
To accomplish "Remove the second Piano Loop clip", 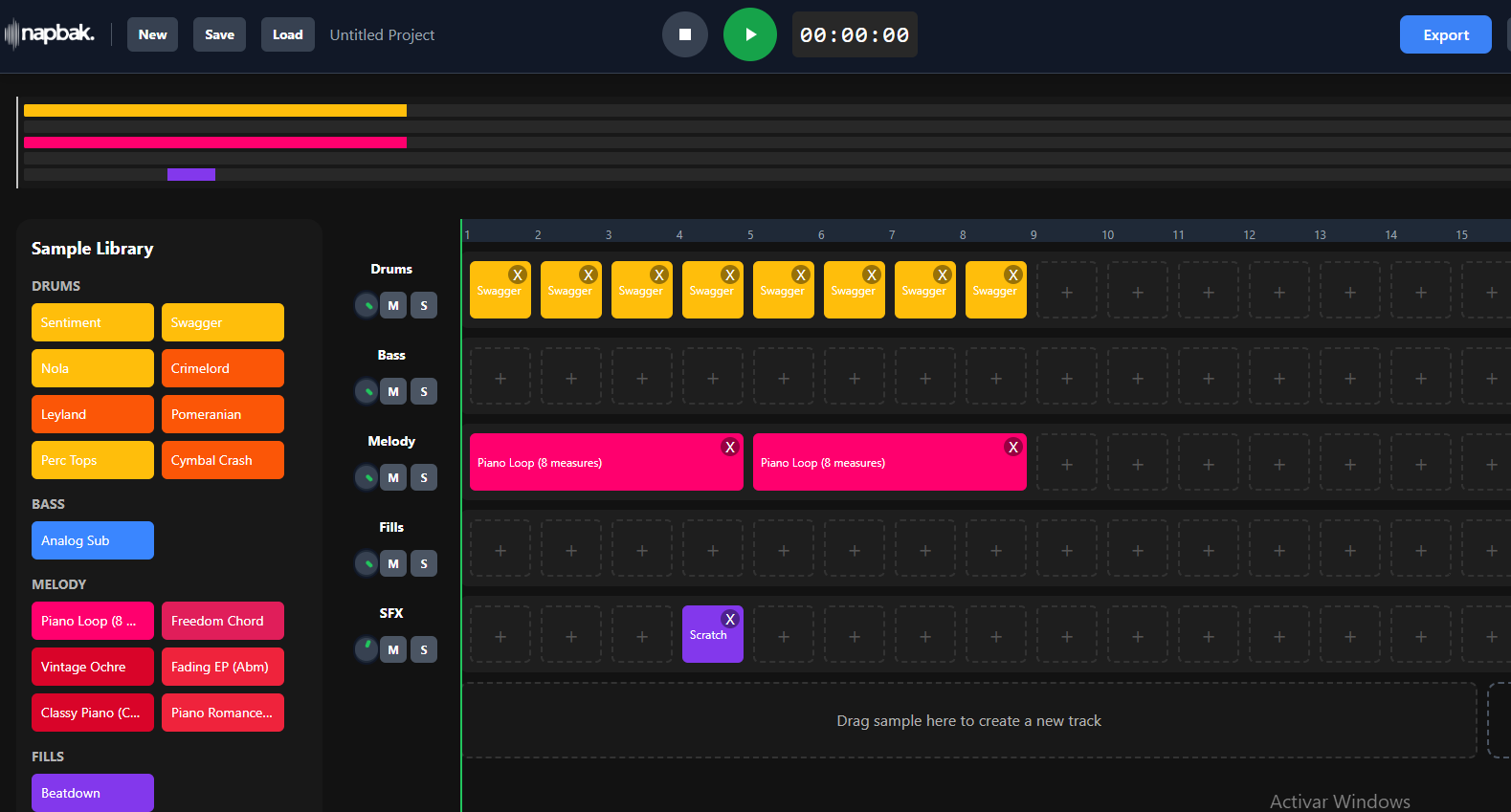I will 1012,447.
